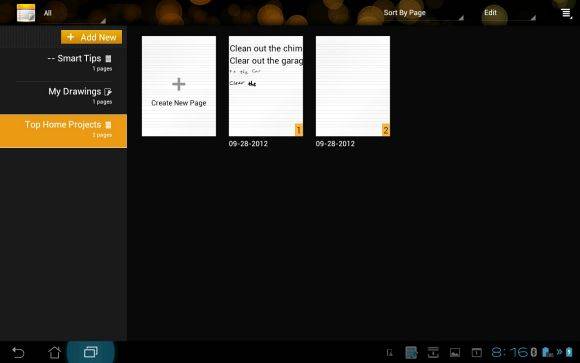This screenshot has width=580, height=363.
Task: Click the 09-28-2012 date under page 1
Action: click(x=248, y=144)
